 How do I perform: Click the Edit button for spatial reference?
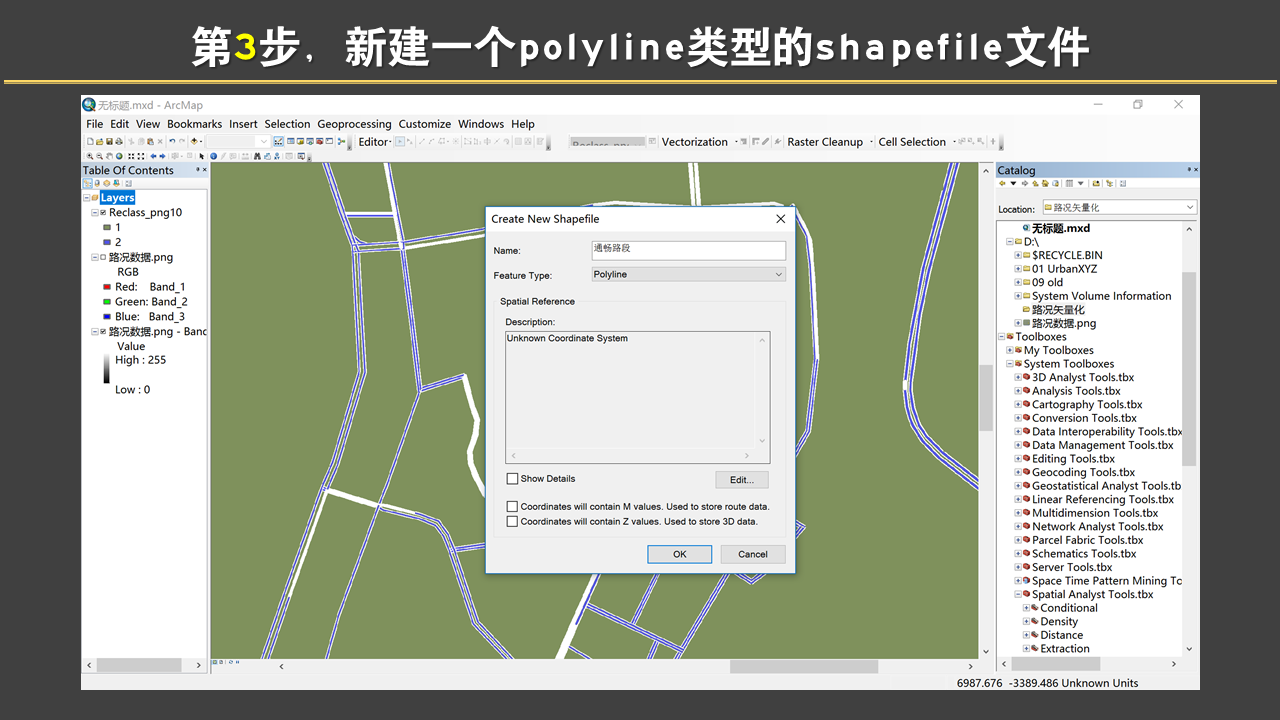741,479
